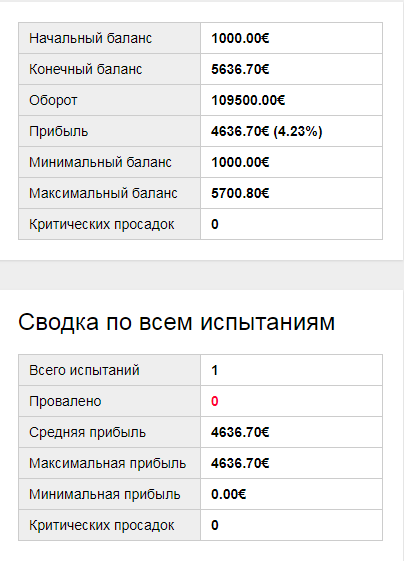Click the Прибыль row label
This screenshot has width=404, height=561.
58,131
